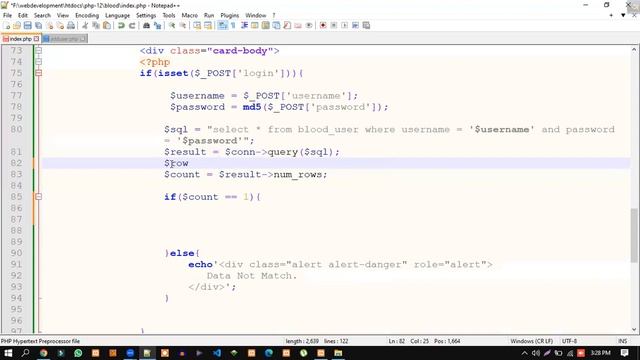
Task: Collapse fold marker on line 75
Action: [38, 73]
